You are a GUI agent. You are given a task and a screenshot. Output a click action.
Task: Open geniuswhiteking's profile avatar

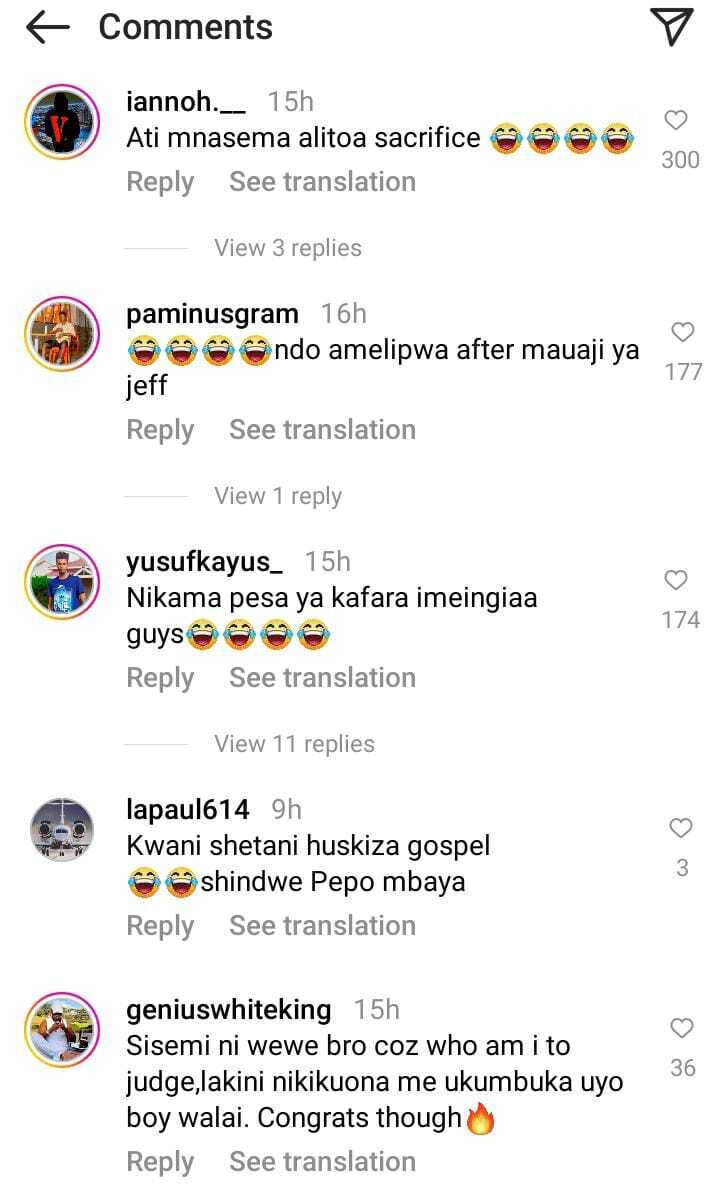point(62,1030)
